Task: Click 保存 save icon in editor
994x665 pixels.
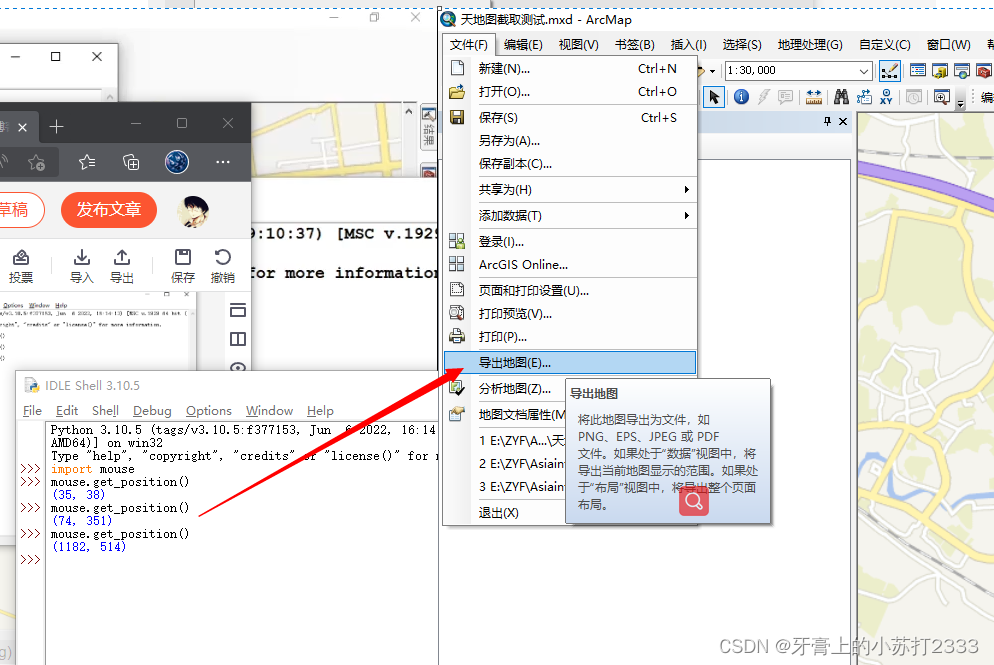Action: [183, 266]
